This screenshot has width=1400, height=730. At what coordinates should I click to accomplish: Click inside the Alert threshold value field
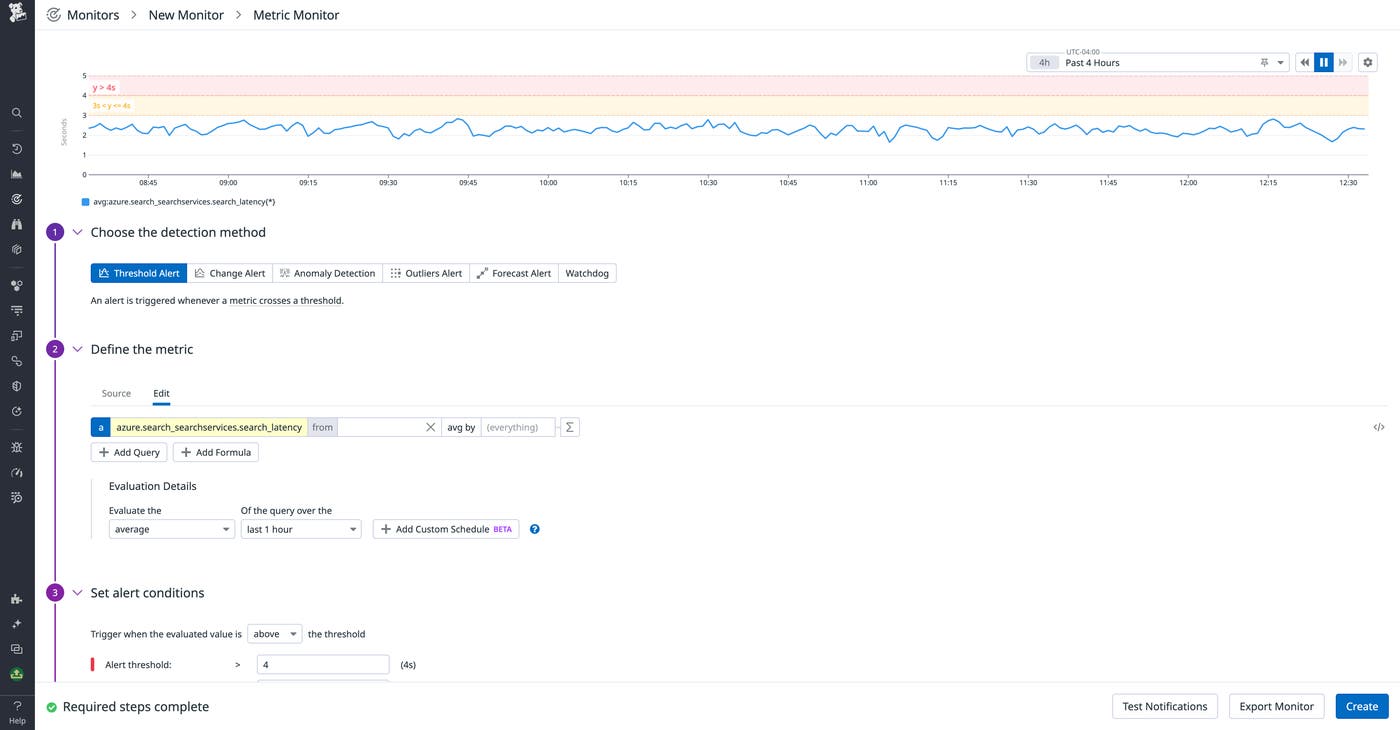pos(322,664)
